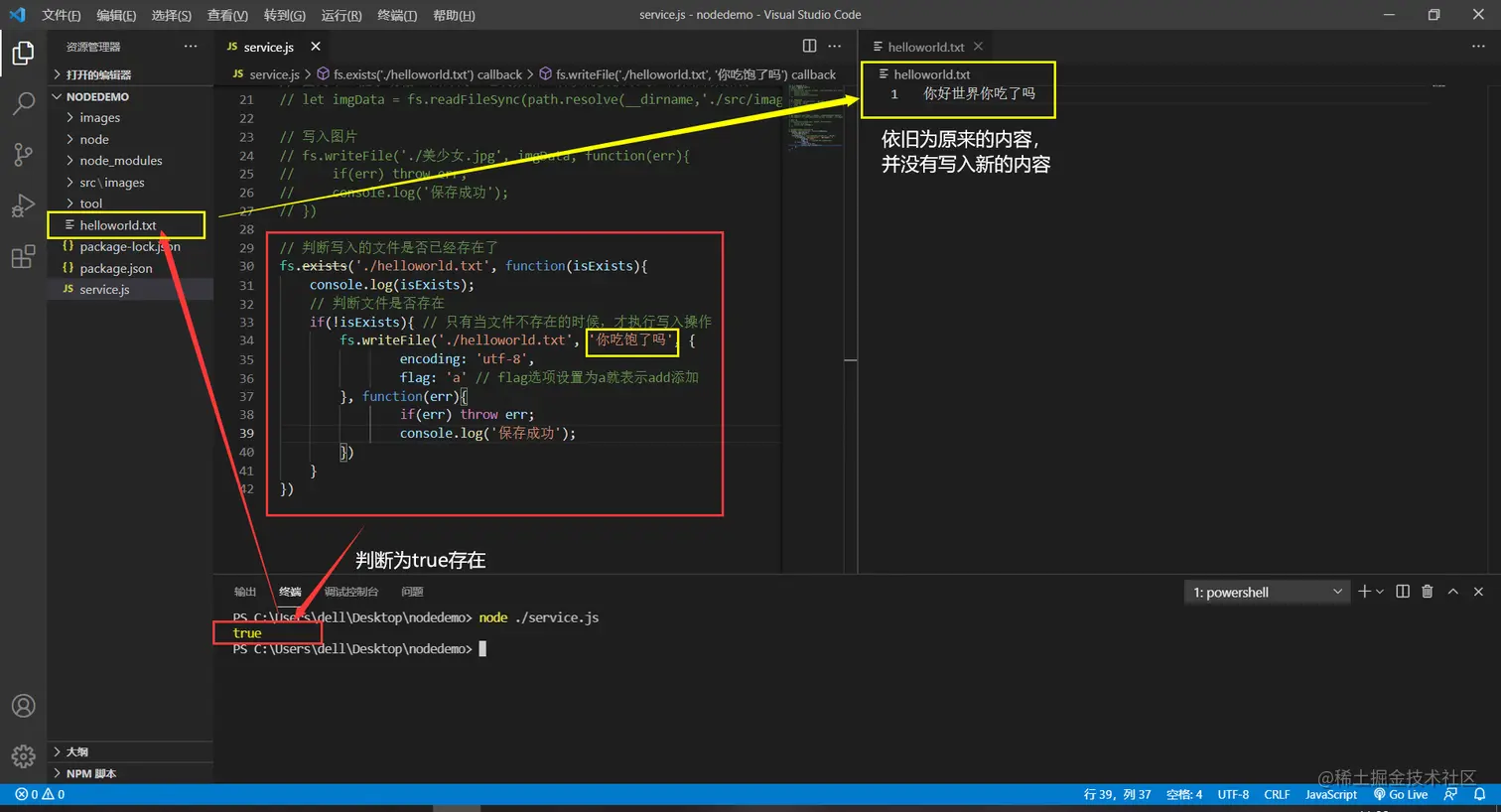
Task: Open package-lock.json in the file explorer
Action: click(130, 247)
